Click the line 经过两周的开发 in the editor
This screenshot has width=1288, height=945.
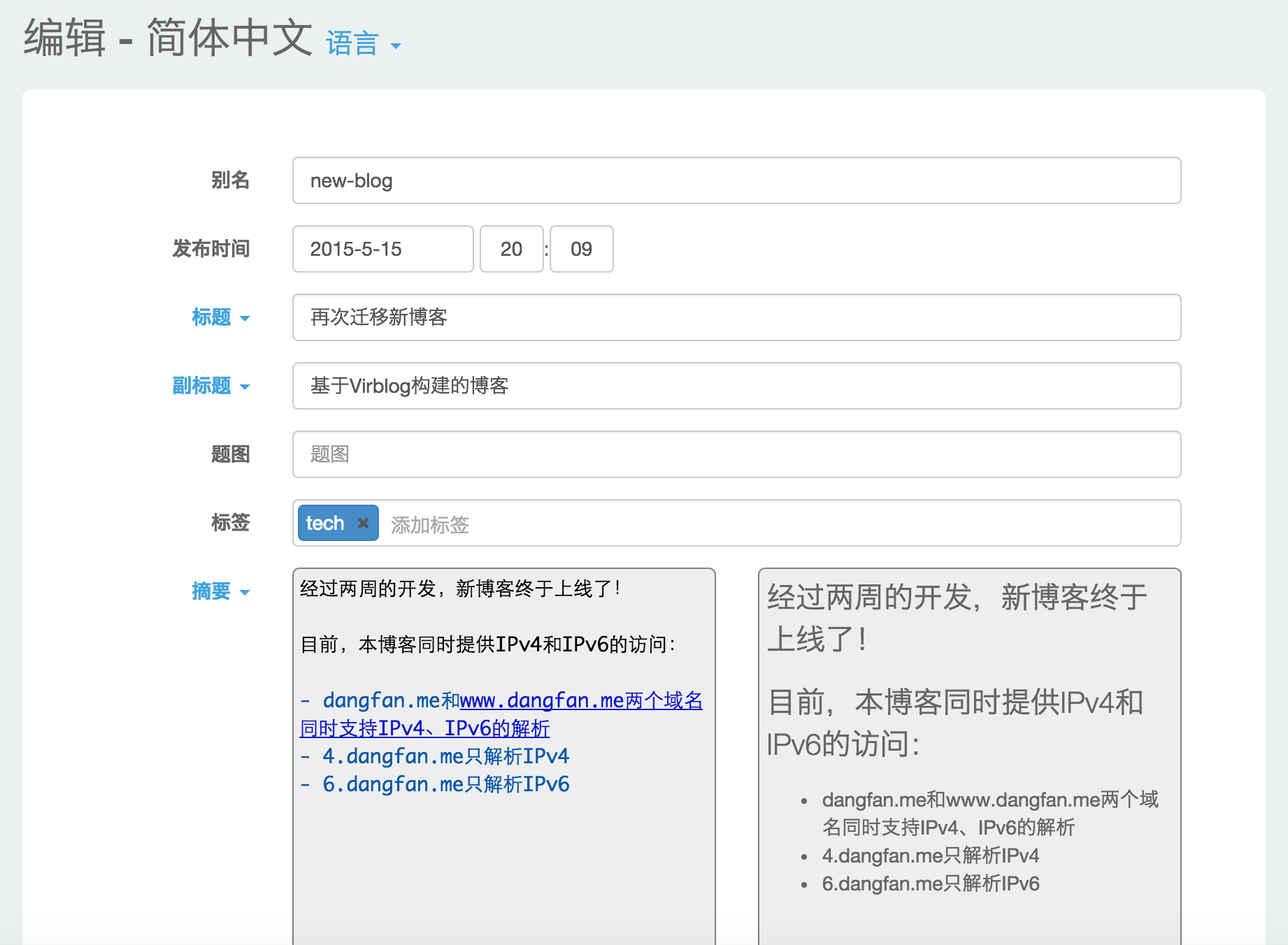tap(460, 589)
